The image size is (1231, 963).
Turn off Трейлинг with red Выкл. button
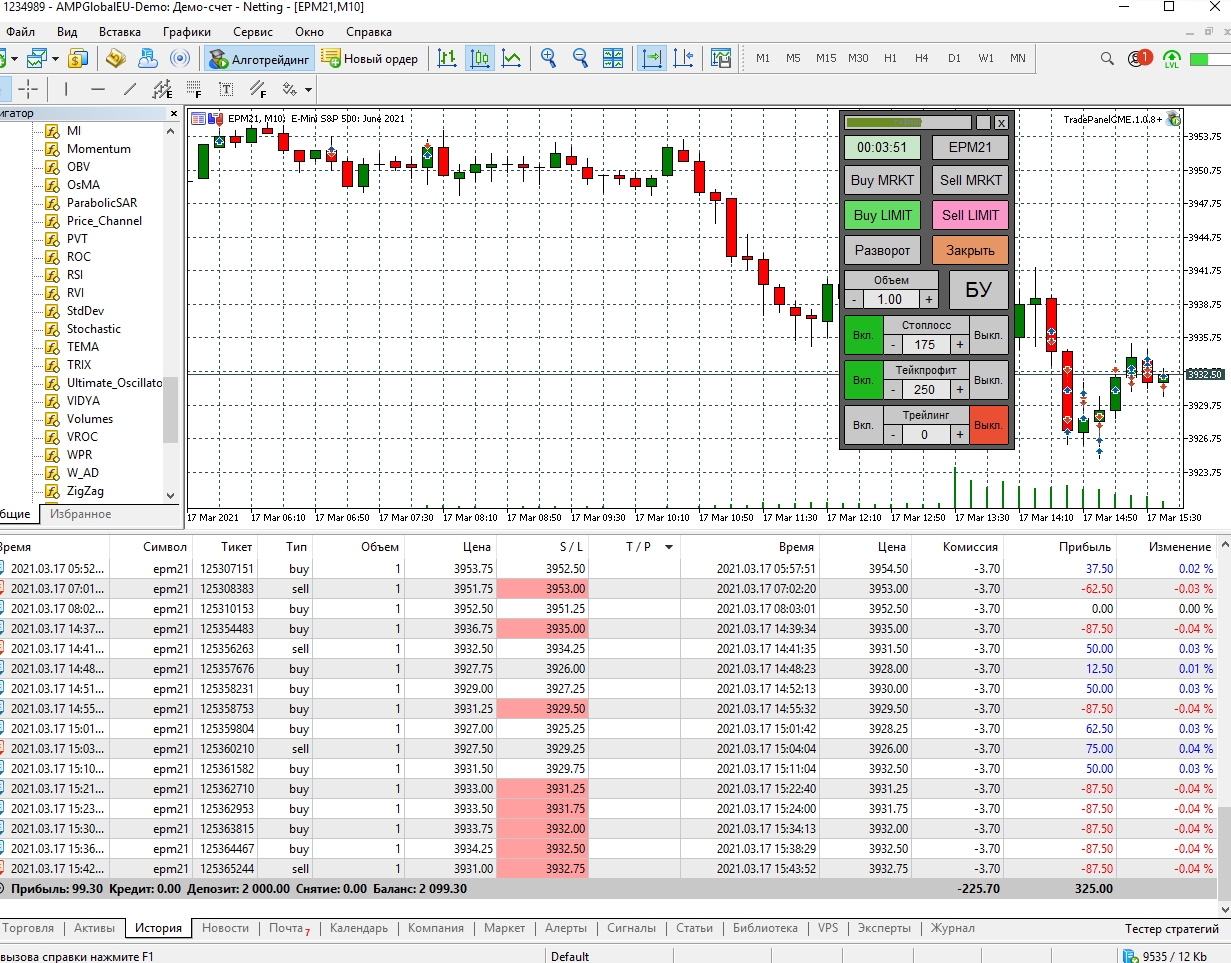pos(988,425)
